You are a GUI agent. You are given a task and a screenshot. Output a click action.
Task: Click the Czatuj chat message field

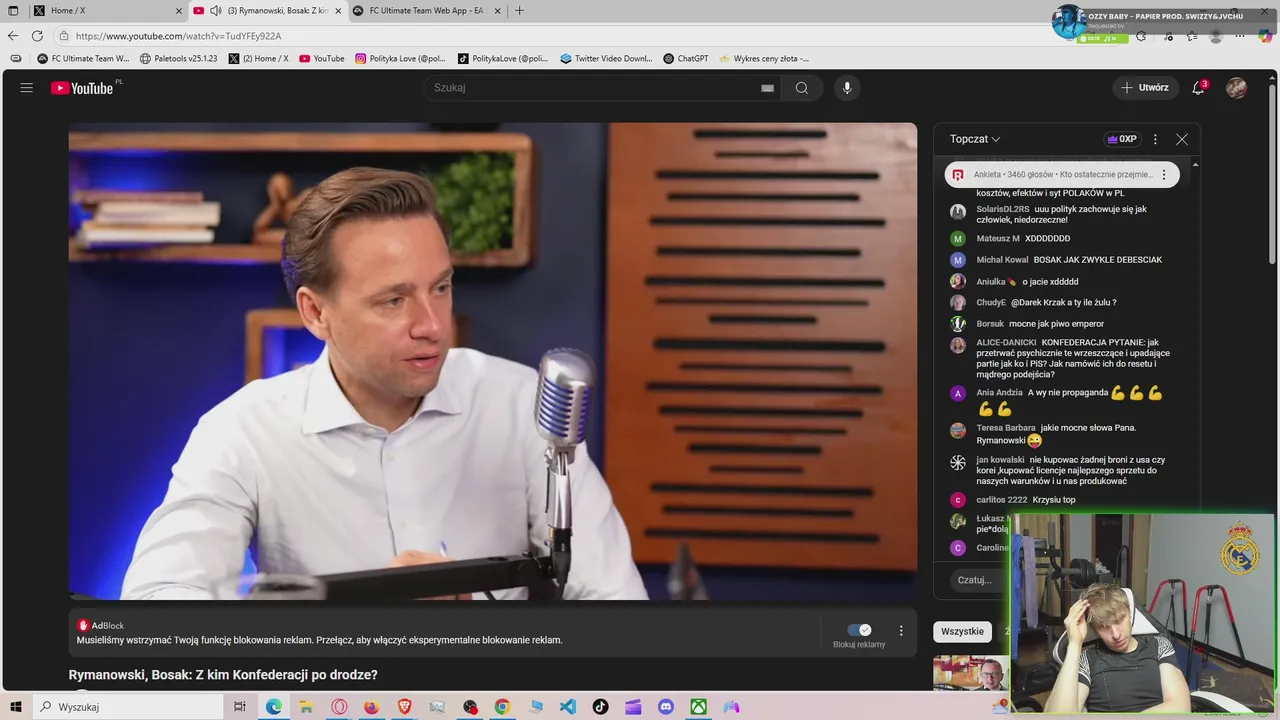click(x=980, y=580)
